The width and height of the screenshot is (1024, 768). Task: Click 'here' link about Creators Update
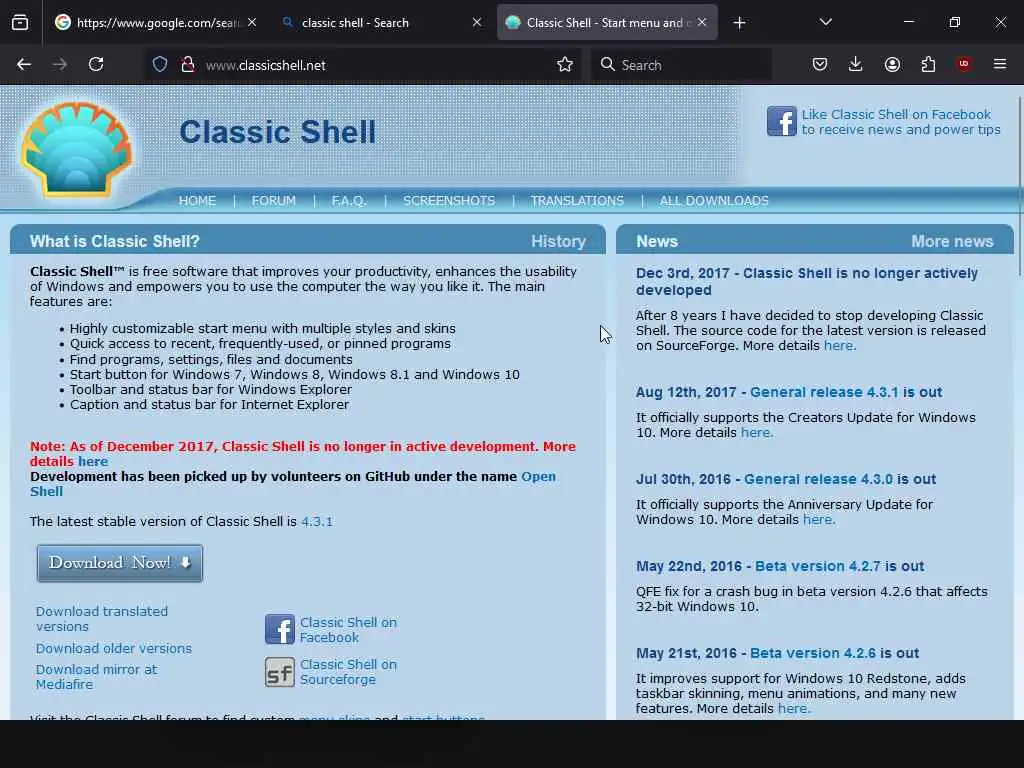coord(757,432)
